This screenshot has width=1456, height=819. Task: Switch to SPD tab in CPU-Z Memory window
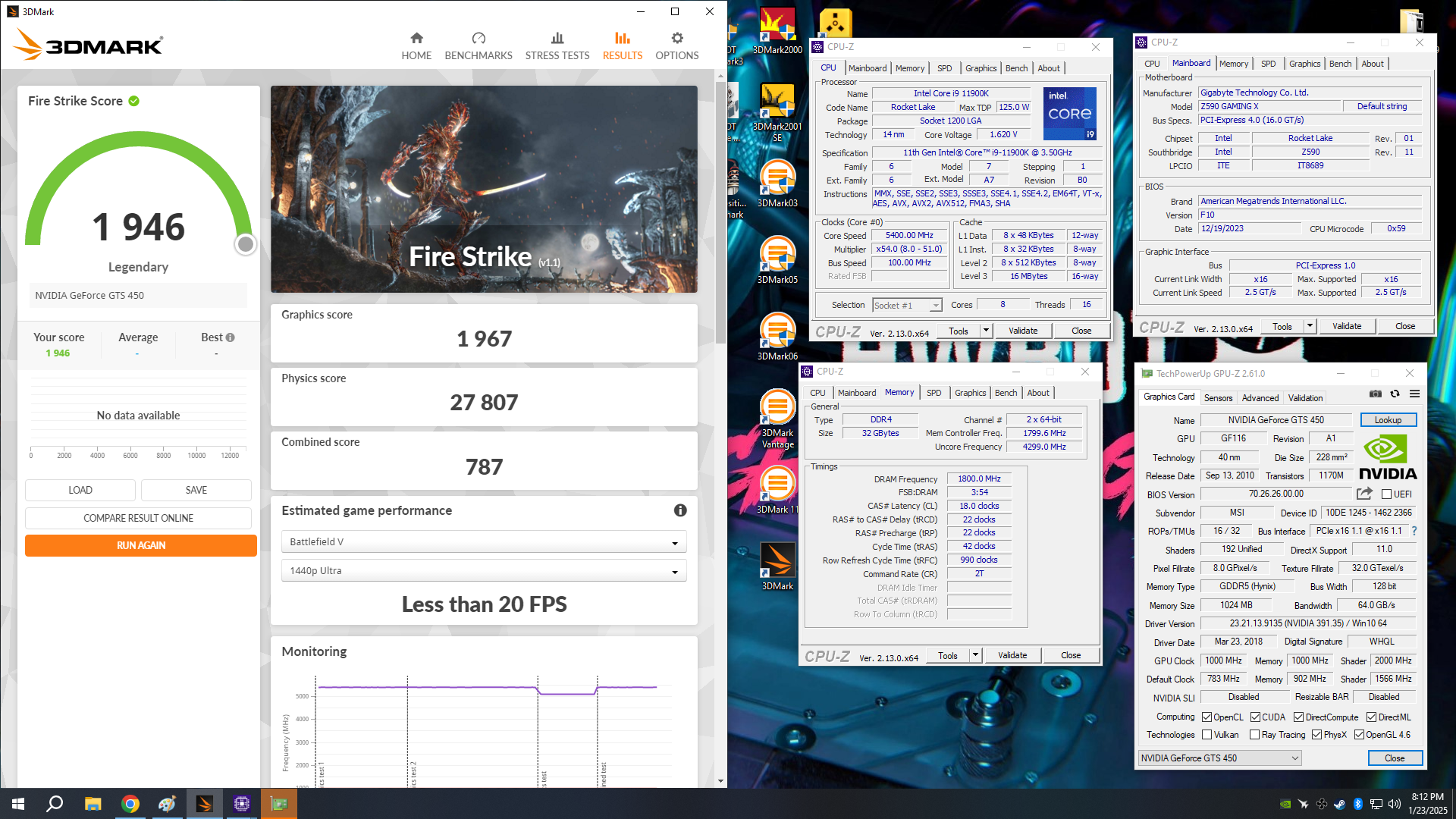point(934,393)
